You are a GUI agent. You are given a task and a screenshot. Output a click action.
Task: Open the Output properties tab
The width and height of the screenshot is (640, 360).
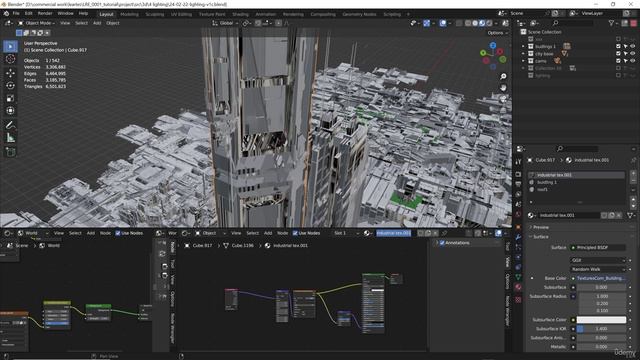point(518,184)
